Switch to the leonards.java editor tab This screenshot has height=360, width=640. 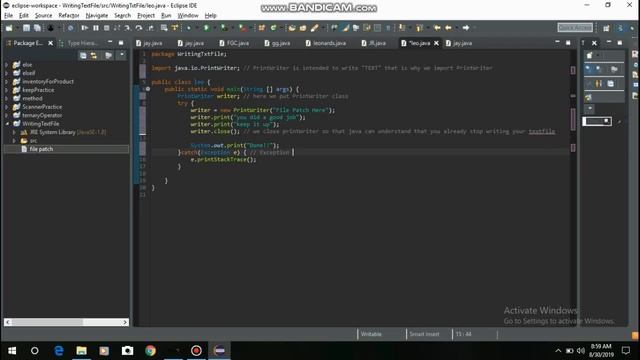326,43
